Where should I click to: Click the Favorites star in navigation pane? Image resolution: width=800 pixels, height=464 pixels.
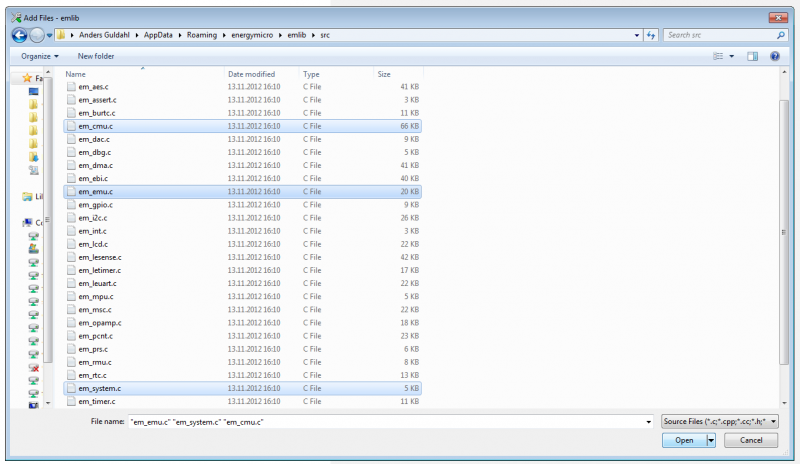click(28, 78)
